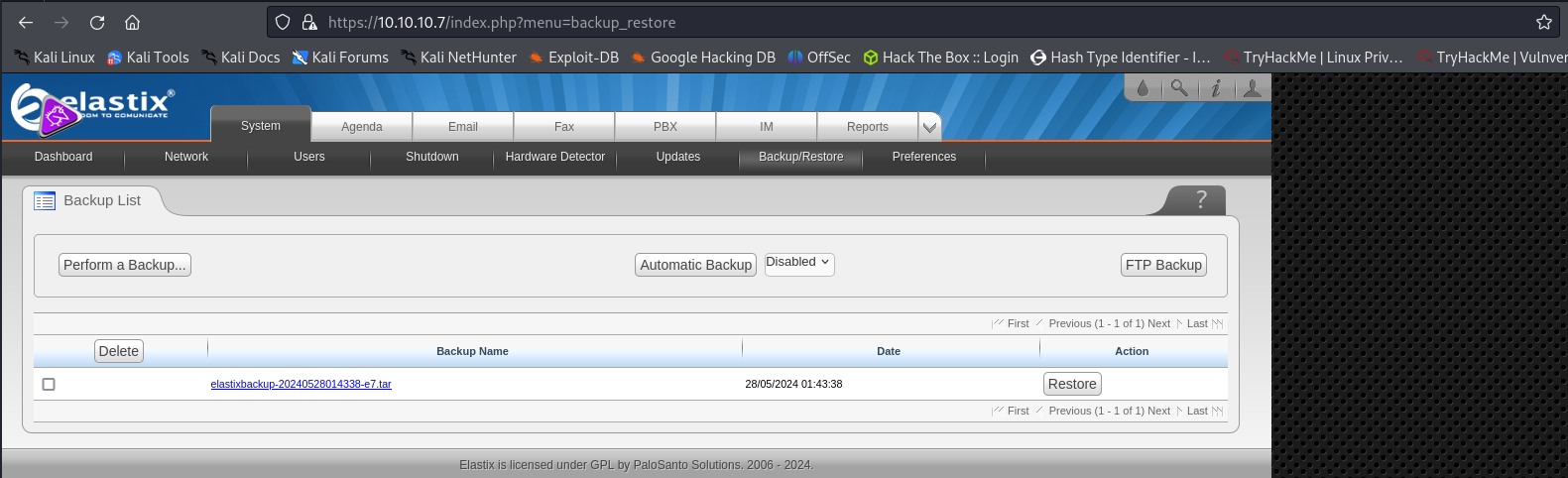Open the Preferences submenu

tap(924, 157)
